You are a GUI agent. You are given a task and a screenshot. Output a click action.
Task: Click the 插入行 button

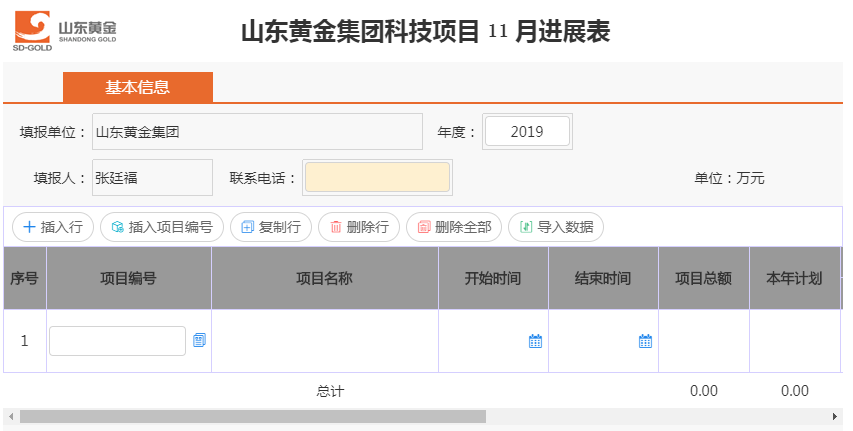(x=53, y=227)
